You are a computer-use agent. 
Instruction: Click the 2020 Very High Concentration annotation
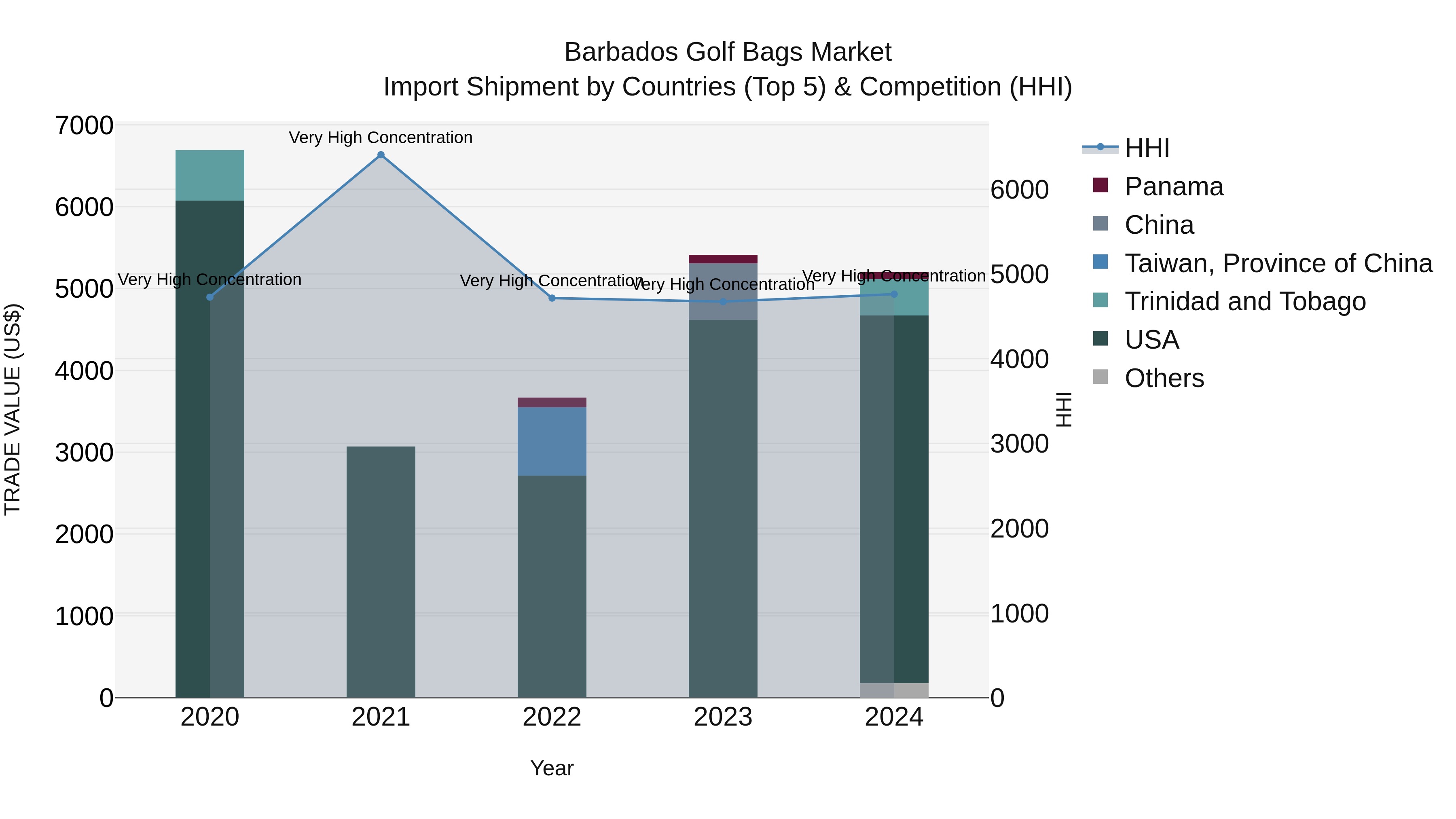click(x=210, y=280)
